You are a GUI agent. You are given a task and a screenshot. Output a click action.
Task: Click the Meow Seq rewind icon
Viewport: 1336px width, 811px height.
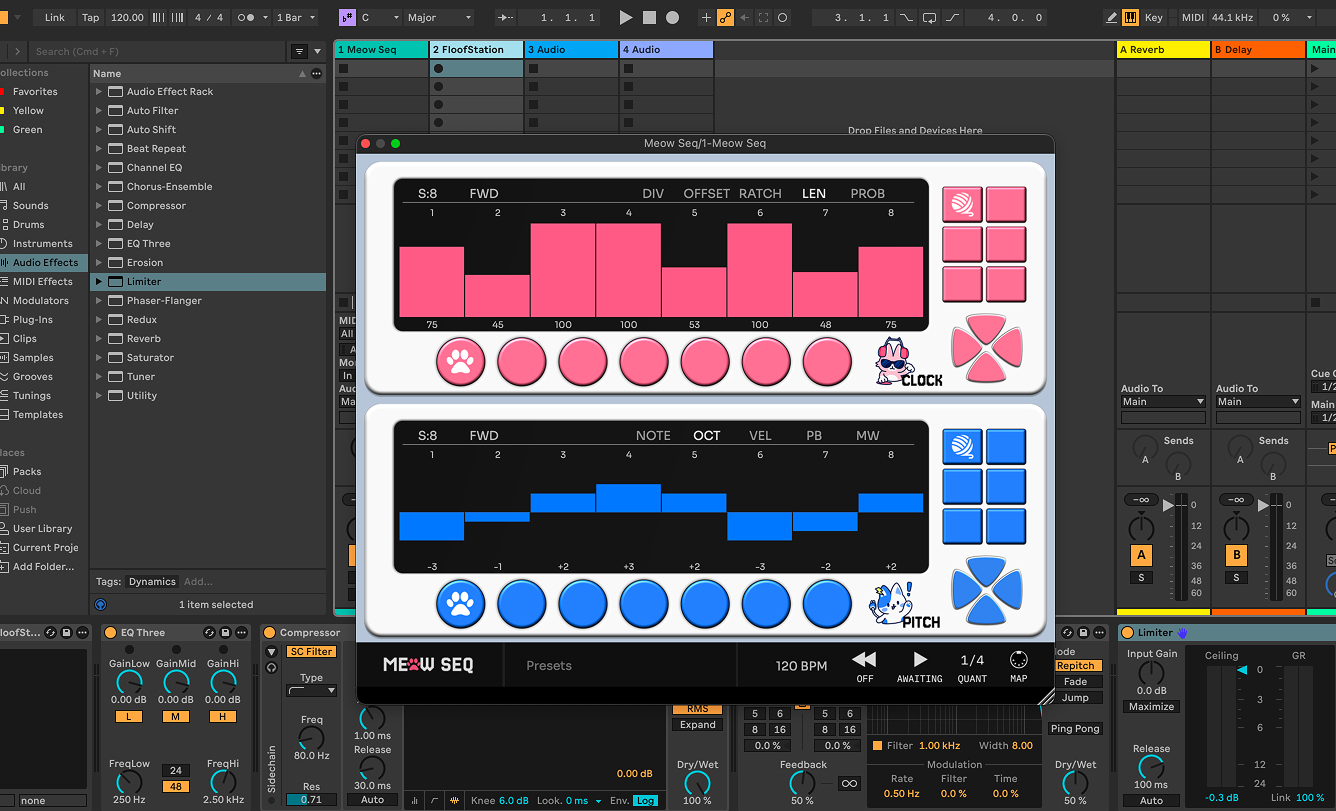pos(864,659)
